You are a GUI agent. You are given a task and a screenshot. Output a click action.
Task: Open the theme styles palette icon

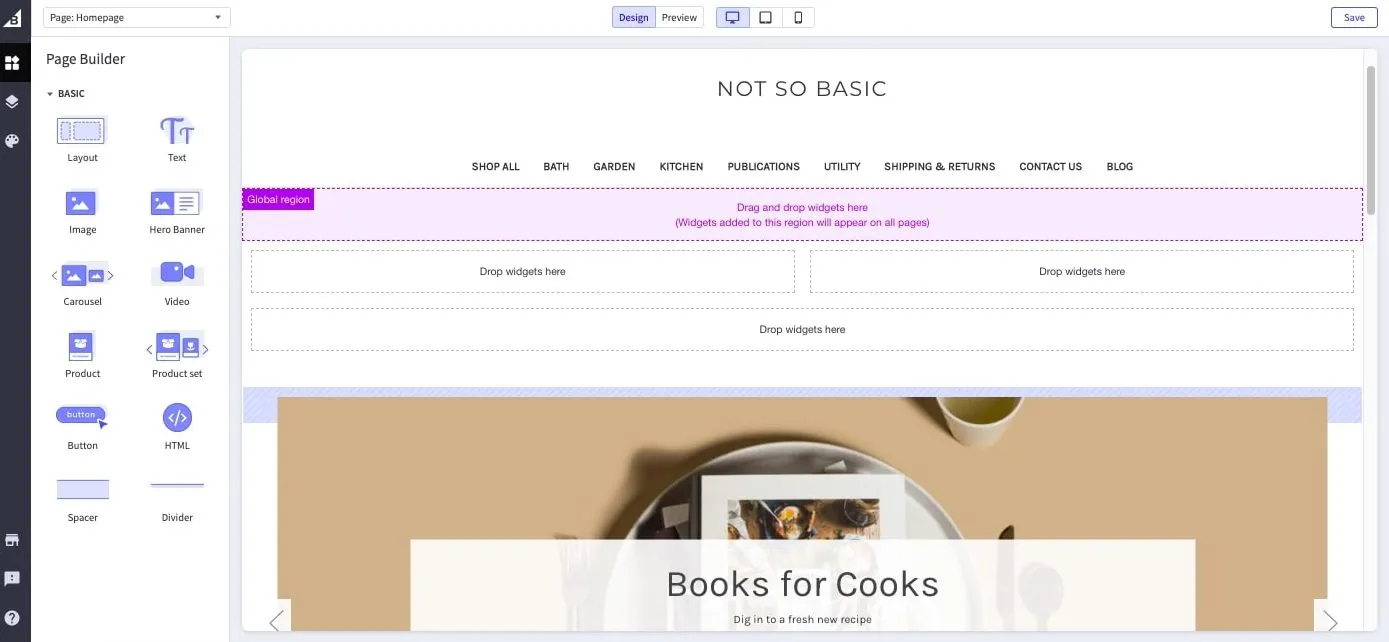pos(12,141)
